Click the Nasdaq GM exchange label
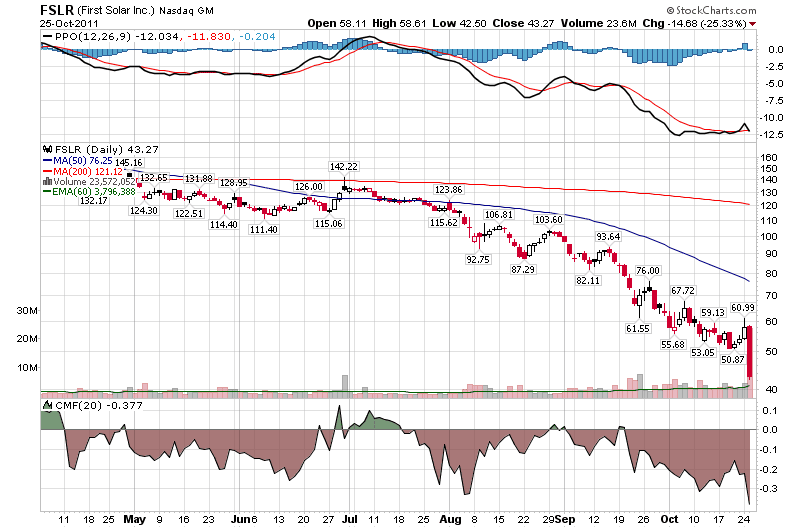 pos(186,11)
